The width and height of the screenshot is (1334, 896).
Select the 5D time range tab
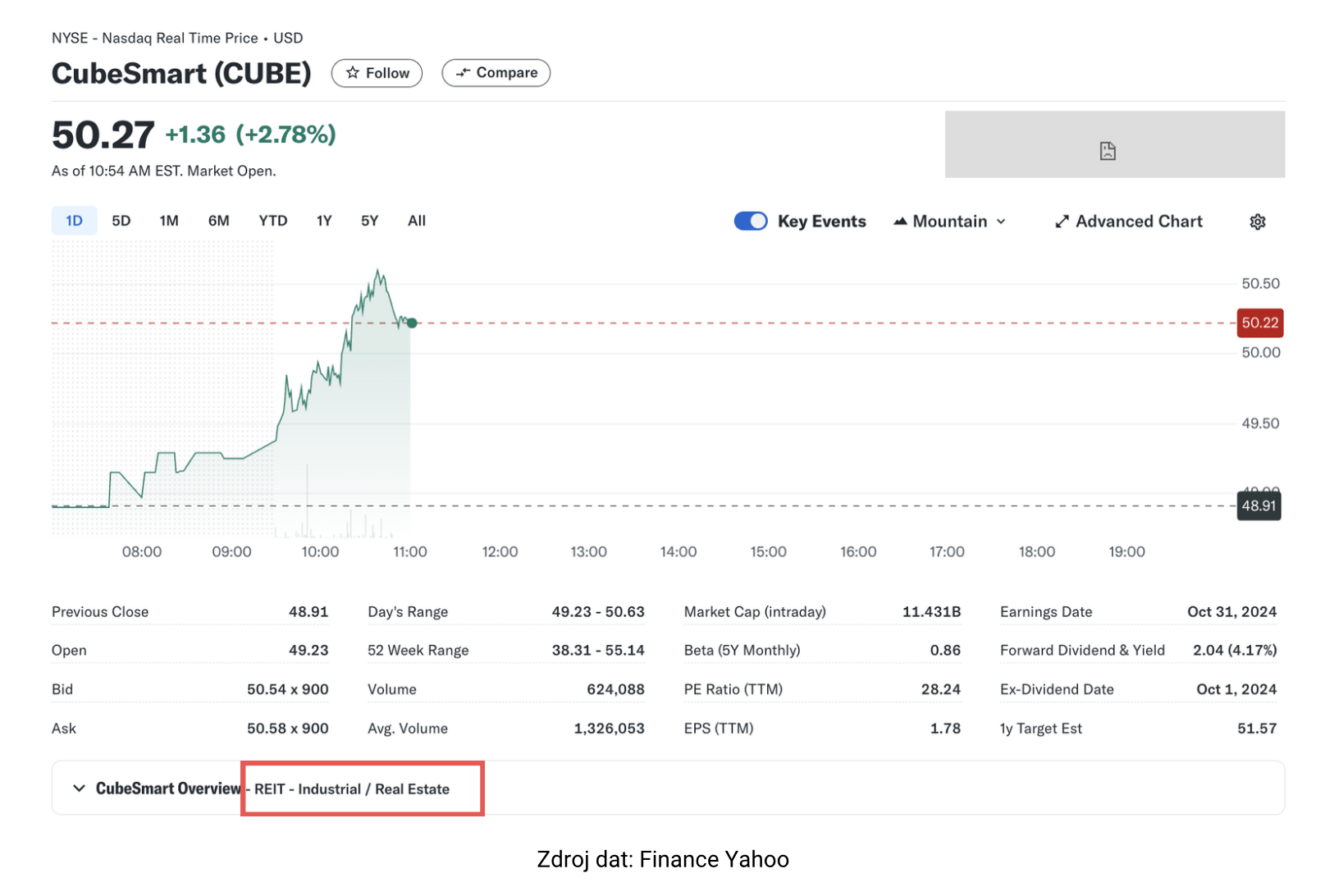121,221
